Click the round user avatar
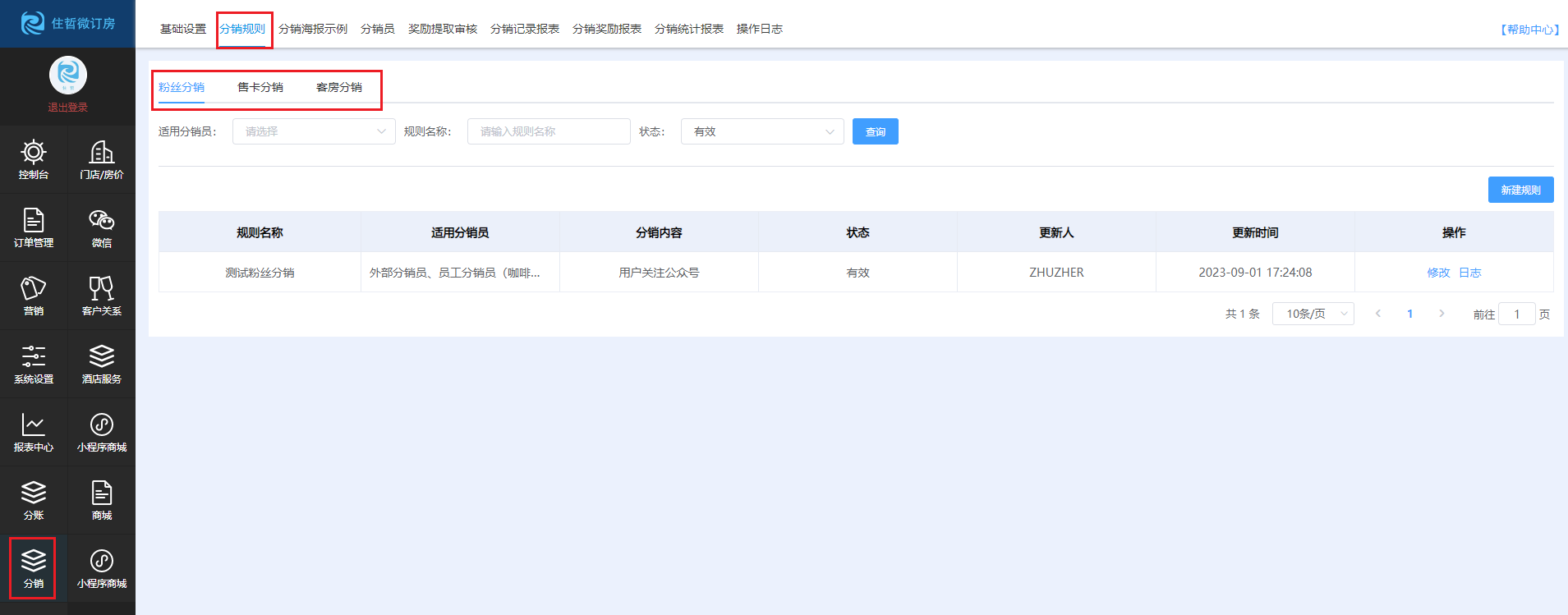 point(68,76)
